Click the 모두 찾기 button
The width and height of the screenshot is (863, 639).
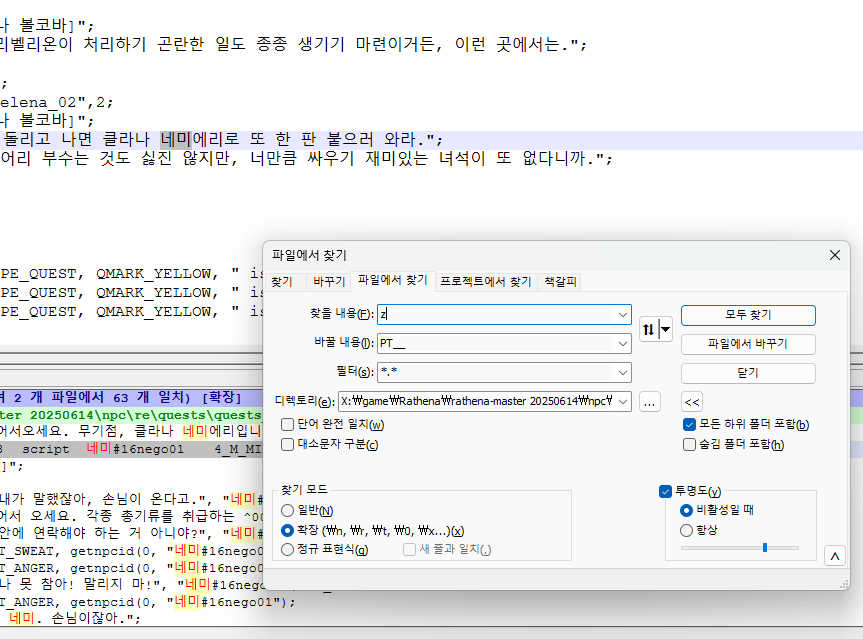click(x=747, y=315)
